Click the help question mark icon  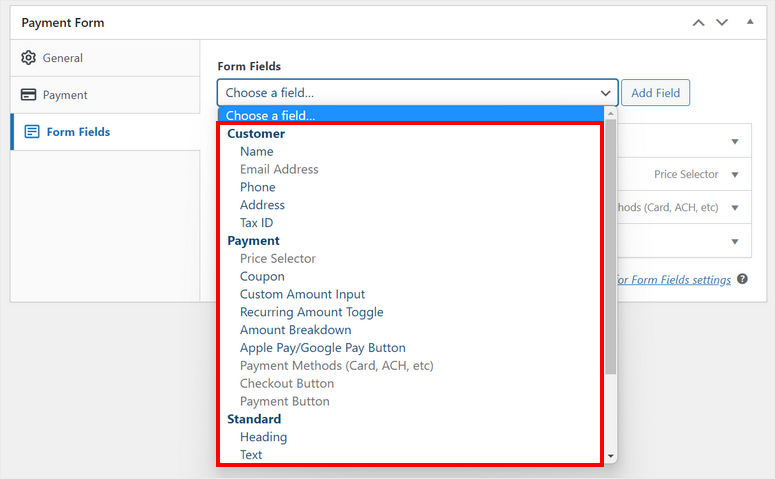tap(742, 280)
